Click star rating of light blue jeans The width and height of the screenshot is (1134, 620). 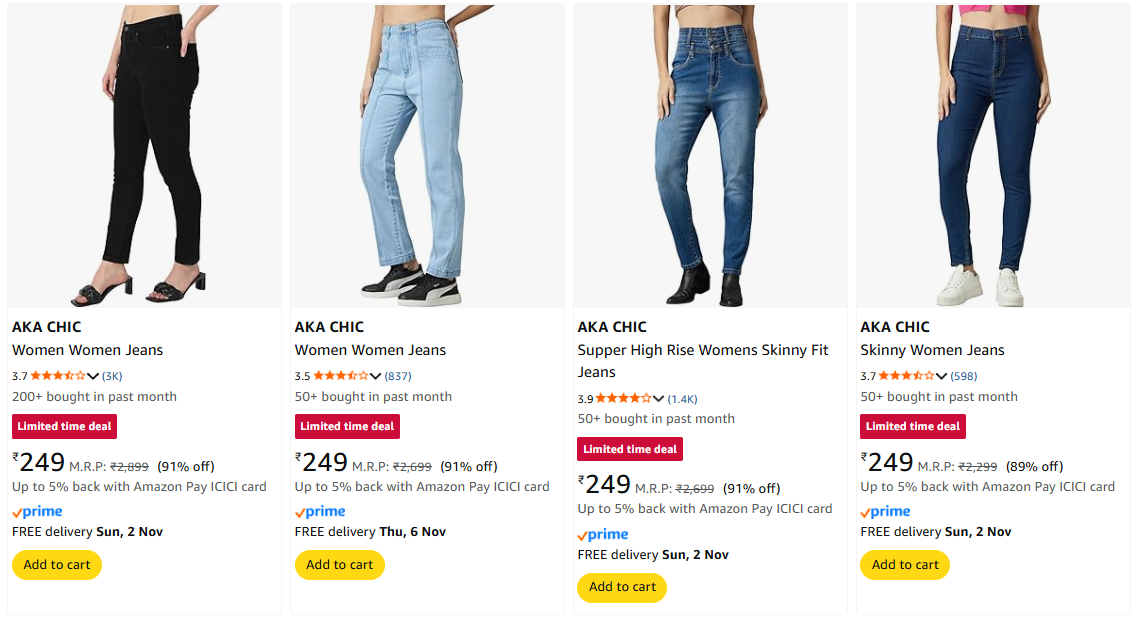tap(341, 376)
